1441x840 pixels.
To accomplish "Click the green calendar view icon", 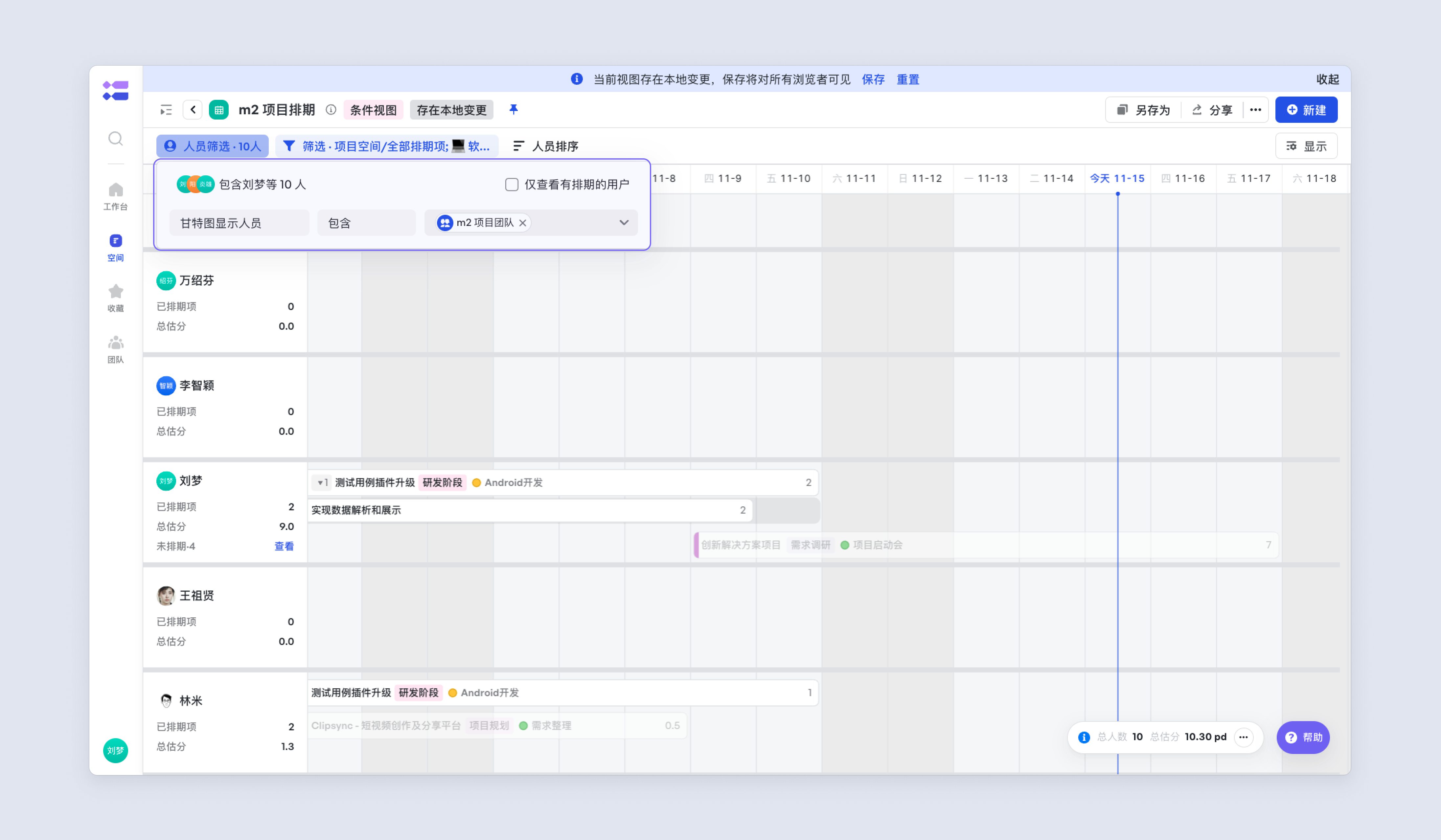I will 218,110.
